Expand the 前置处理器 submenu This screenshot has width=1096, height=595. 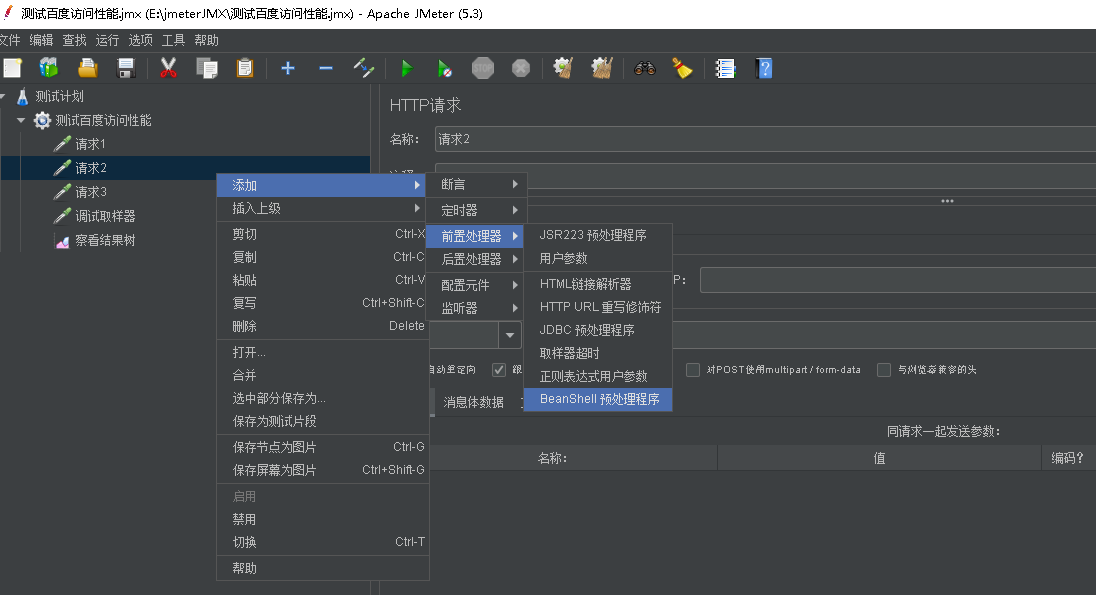[x=475, y=236]
